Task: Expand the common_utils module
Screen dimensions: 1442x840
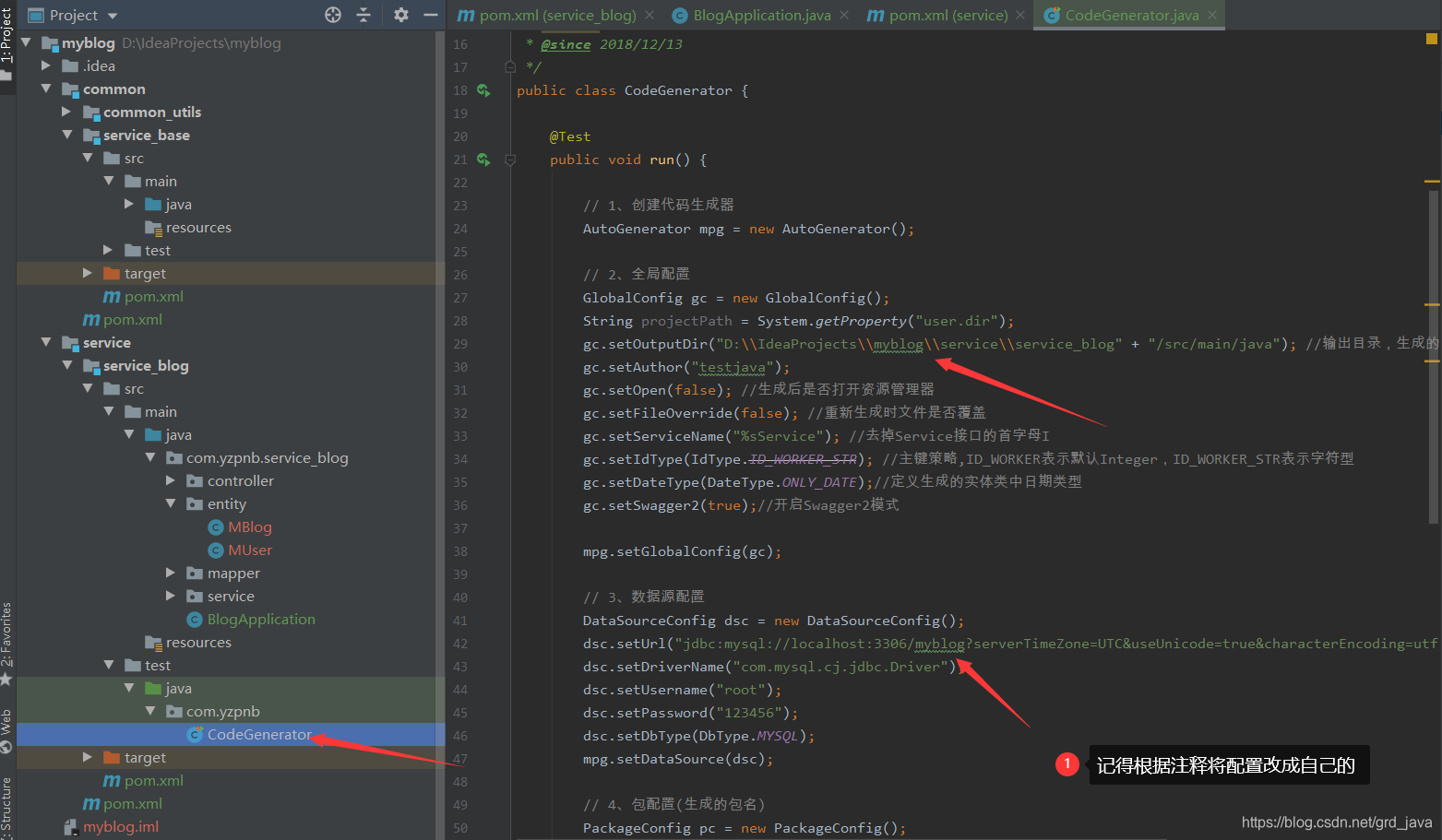Action: [66, 112]
